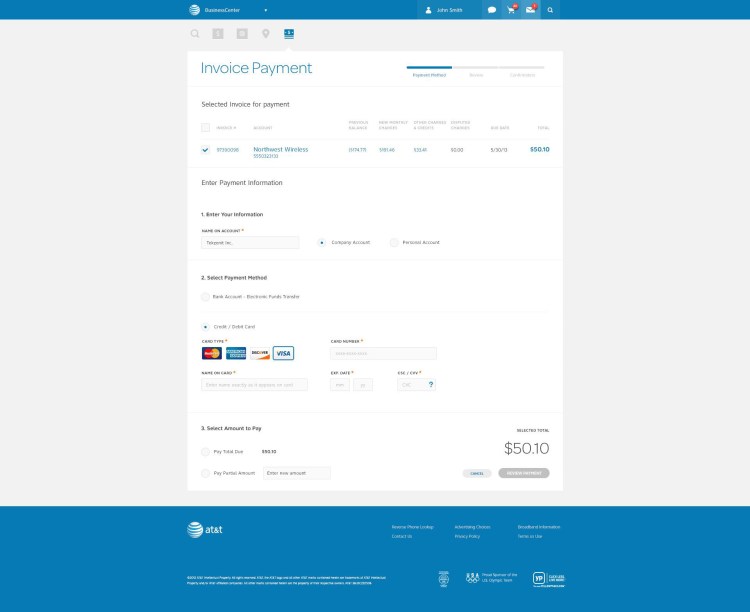
Task: Choose the Visa card type
Action: (284, 353)
